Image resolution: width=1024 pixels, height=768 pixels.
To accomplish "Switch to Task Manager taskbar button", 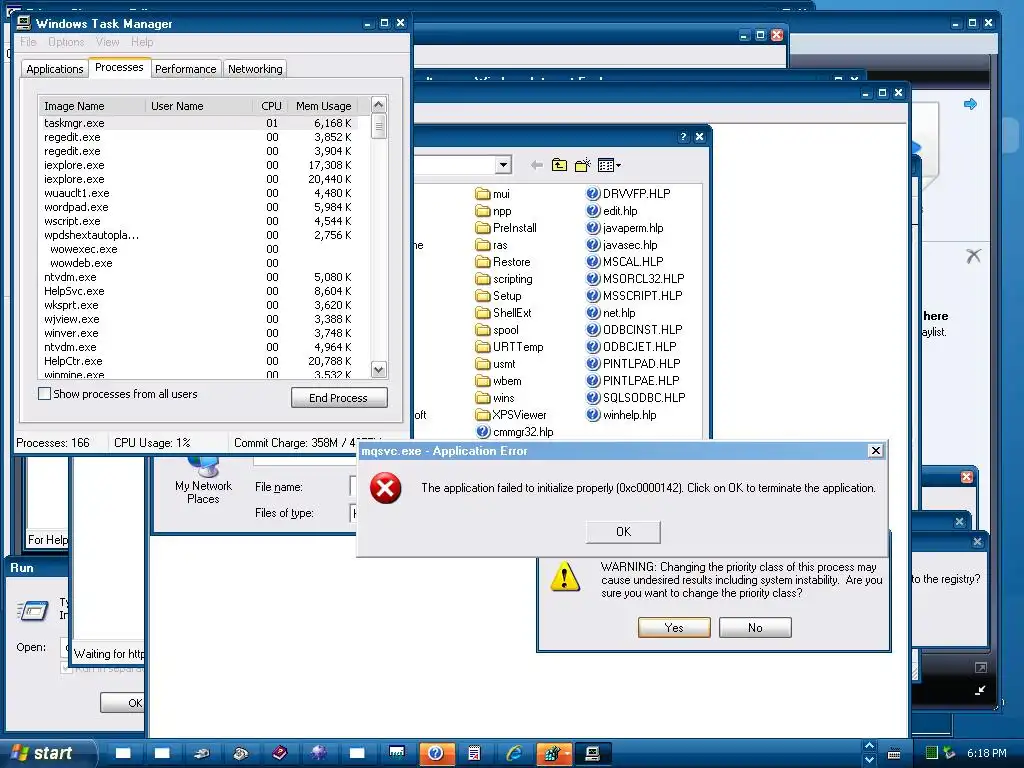I will (x=592, y=753).
